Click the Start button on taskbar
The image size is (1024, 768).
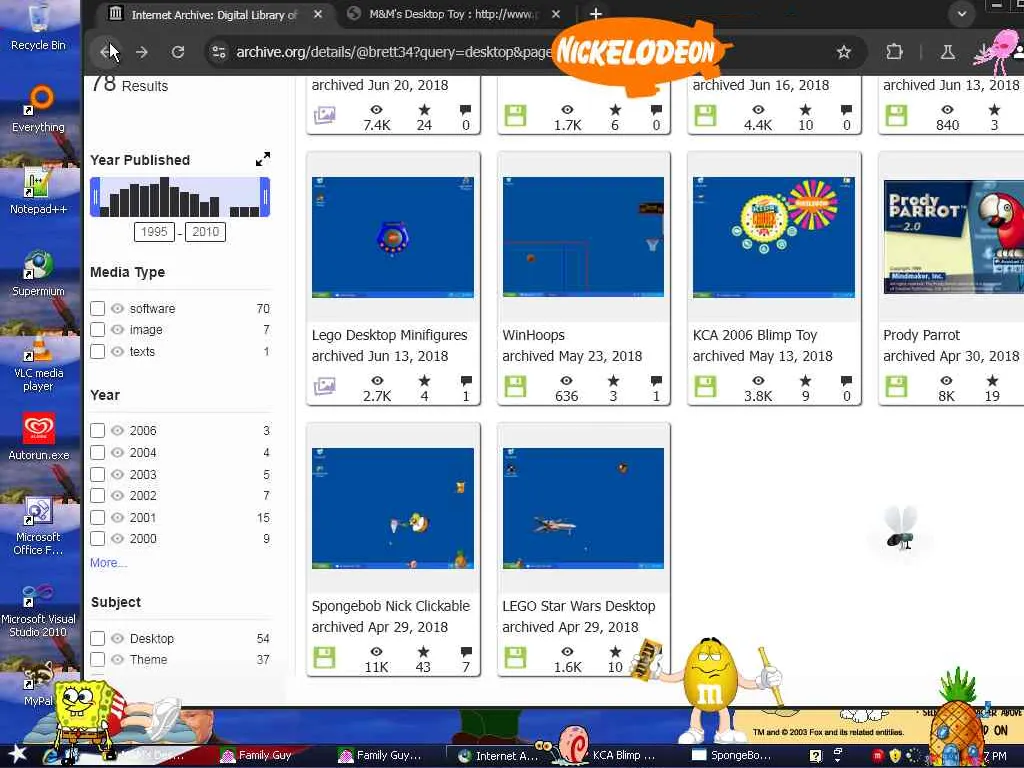pos(17,755)
